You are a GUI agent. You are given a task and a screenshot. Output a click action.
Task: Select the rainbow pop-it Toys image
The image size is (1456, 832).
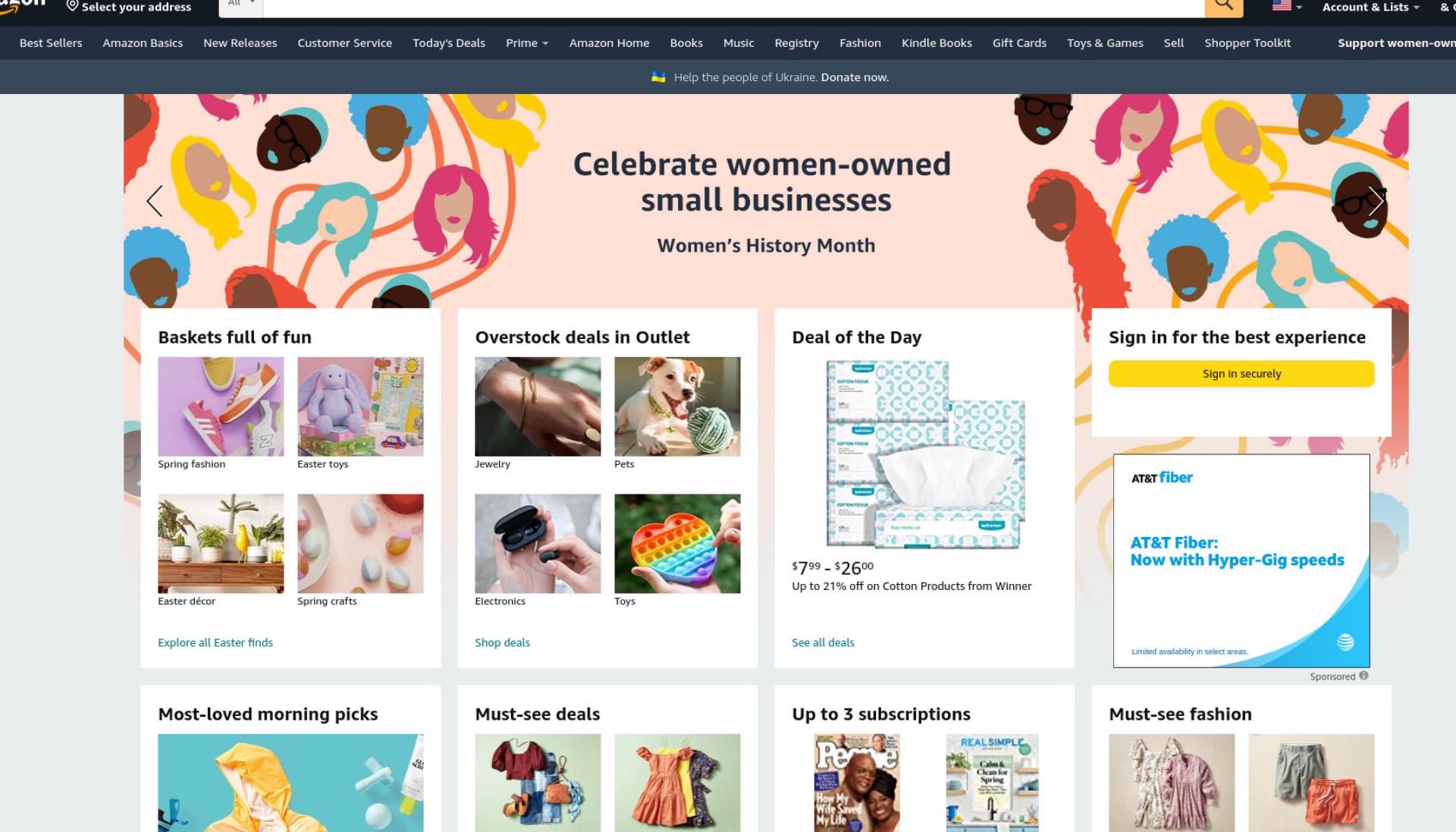[677, 544]
